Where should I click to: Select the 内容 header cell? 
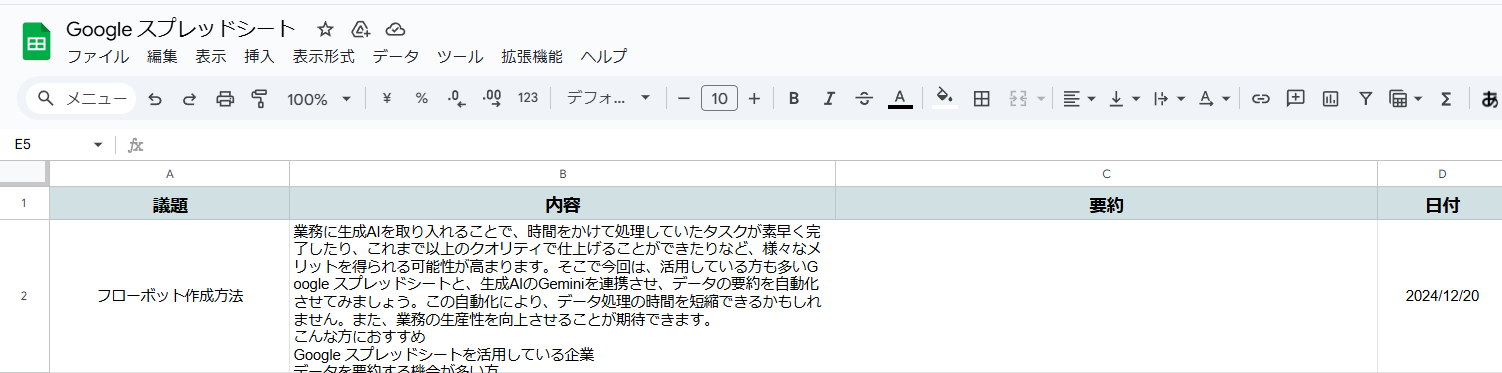[x=563, y=204]
